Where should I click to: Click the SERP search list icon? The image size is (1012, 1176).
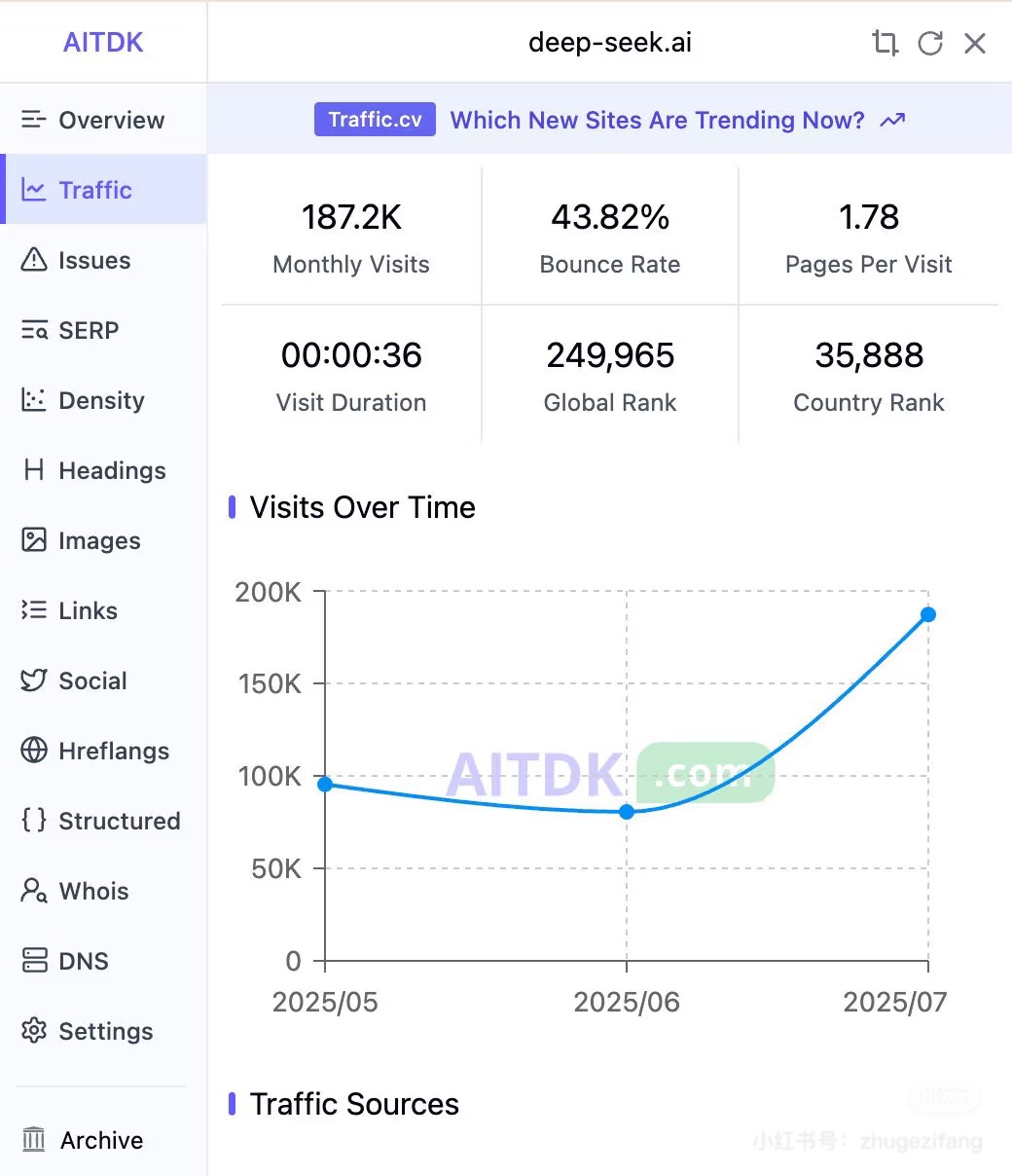pos(34,330)
